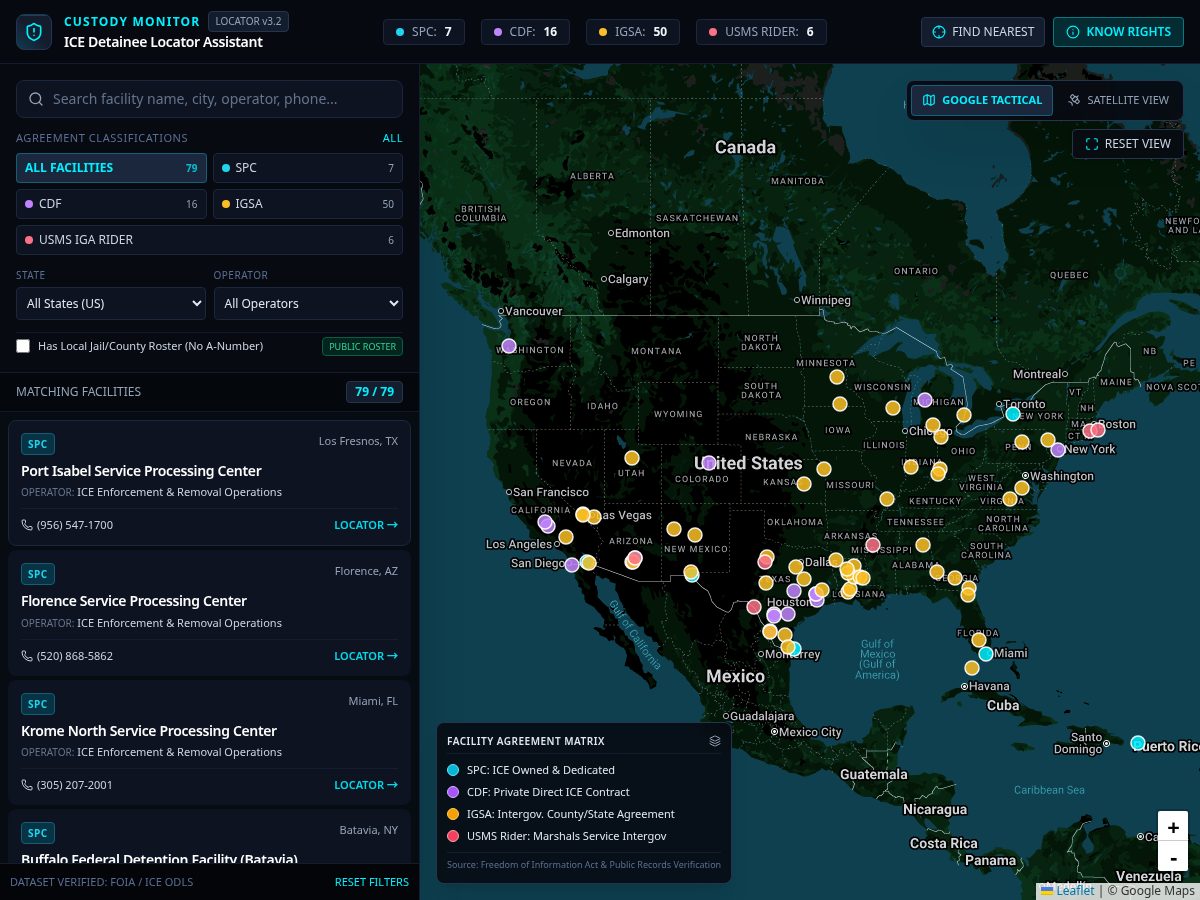The height and width of the screenshot is (900, 1200).
Task: Open the Know Rights panel
Action: [1118, 32]
